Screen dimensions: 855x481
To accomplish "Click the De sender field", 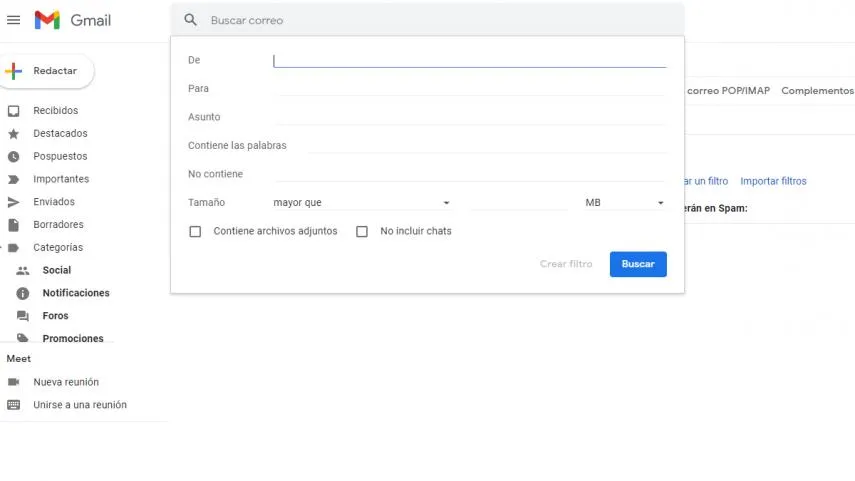I will [469, 61].
